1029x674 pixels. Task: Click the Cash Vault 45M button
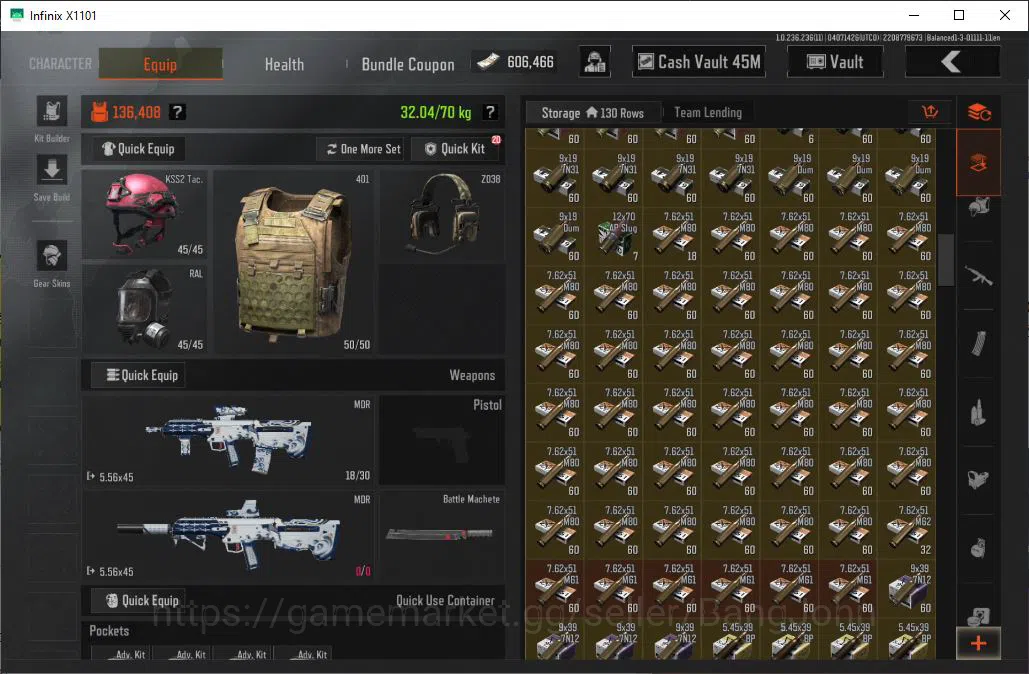click(x=699, y=62)
